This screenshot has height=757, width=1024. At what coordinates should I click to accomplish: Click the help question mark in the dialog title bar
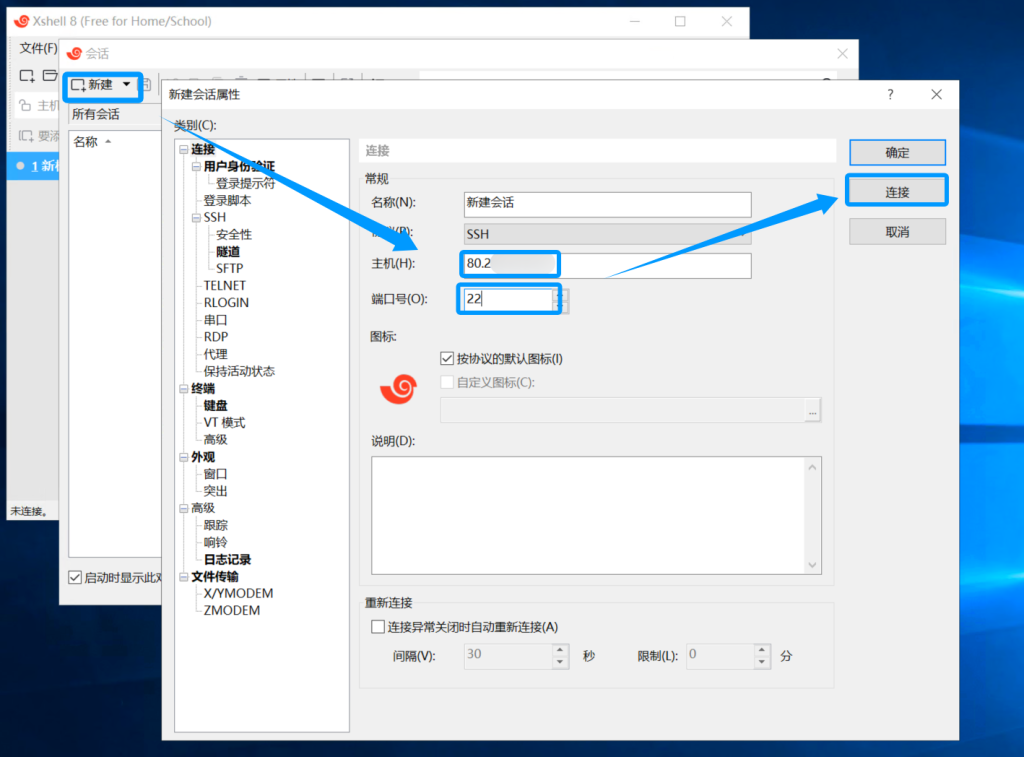(890, 94)
